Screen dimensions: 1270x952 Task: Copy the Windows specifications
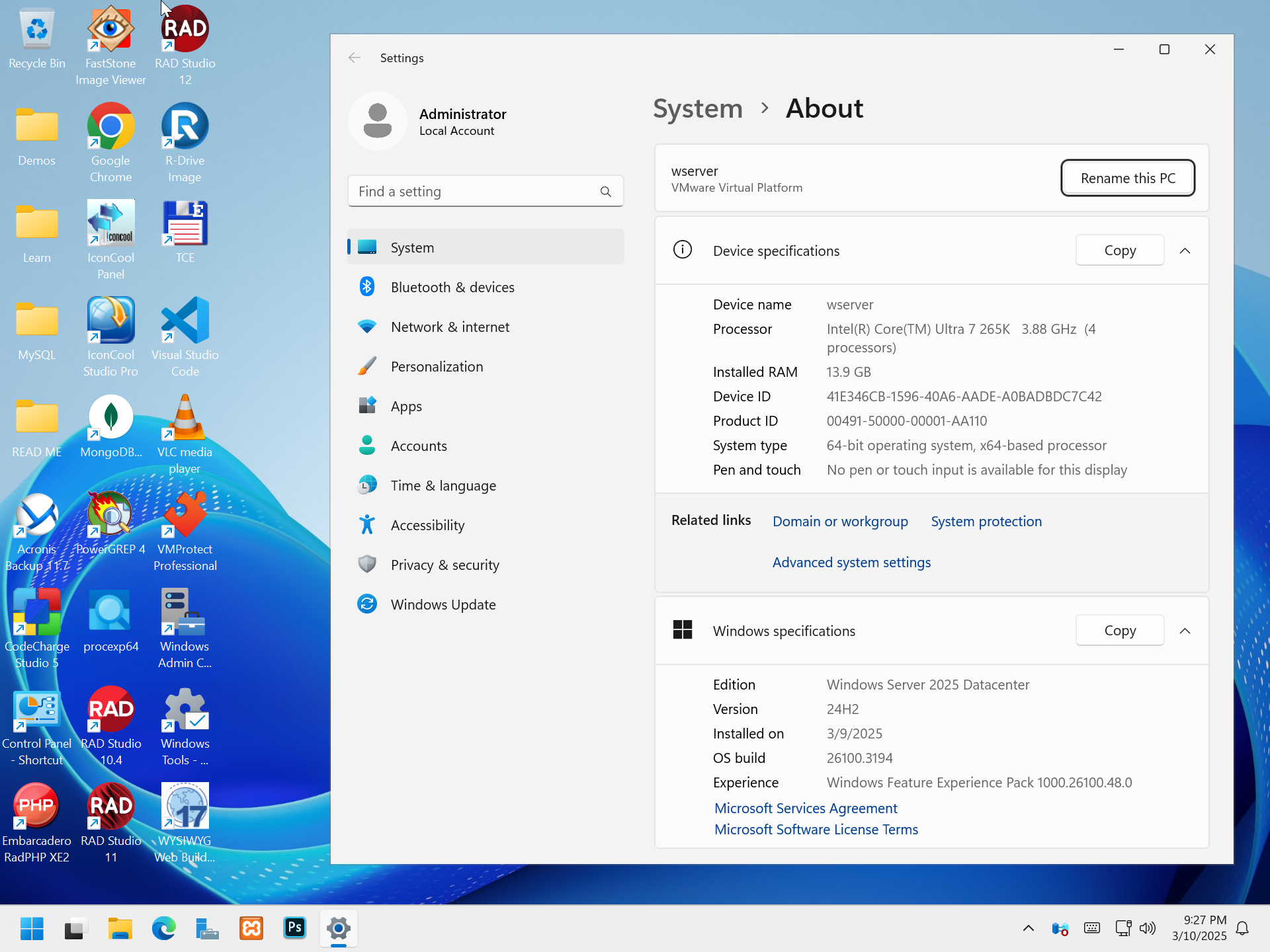[x=1120, y=631]
